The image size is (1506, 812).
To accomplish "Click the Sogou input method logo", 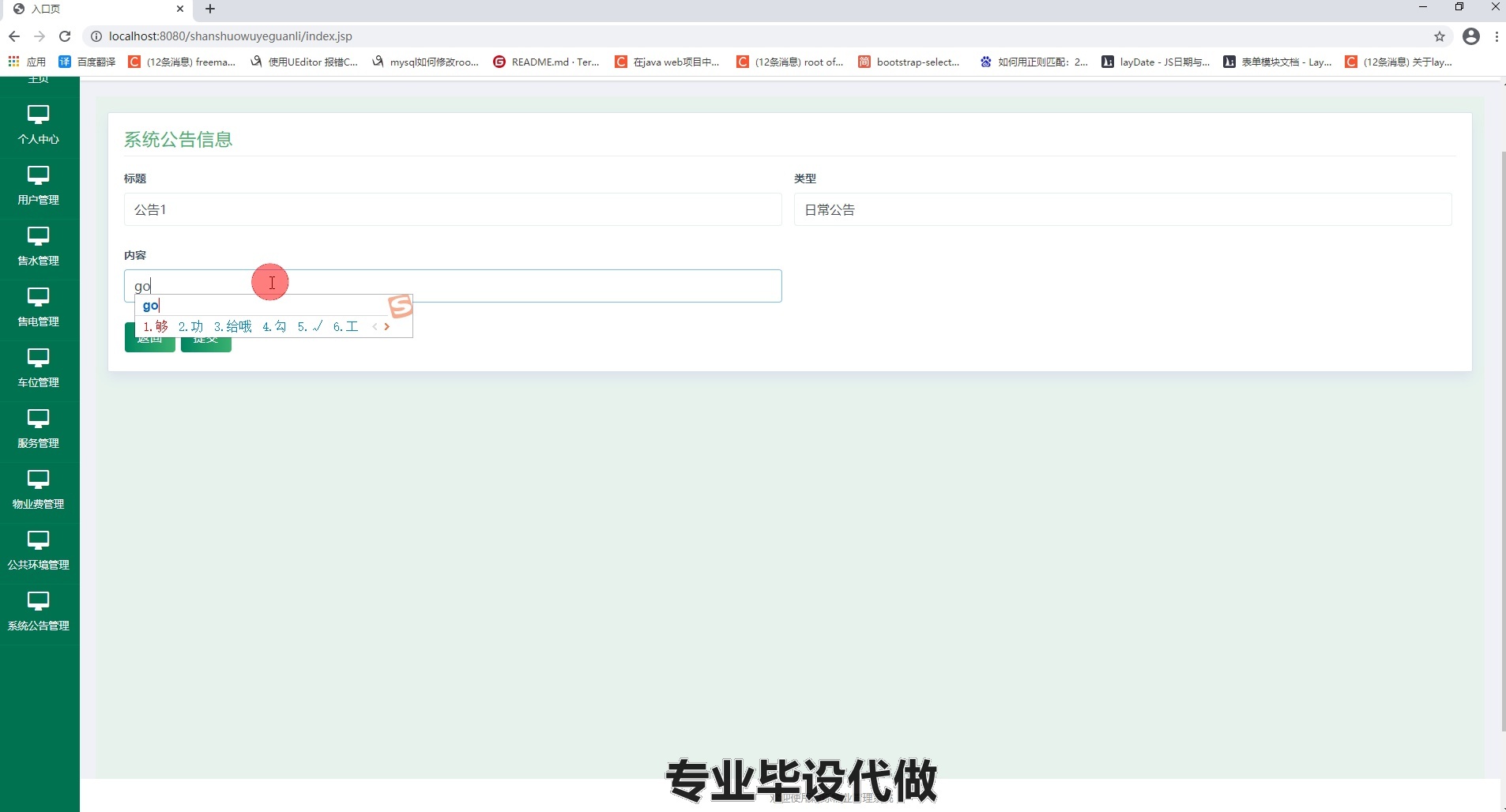I will pyautogui.click(x=401, y=306).
